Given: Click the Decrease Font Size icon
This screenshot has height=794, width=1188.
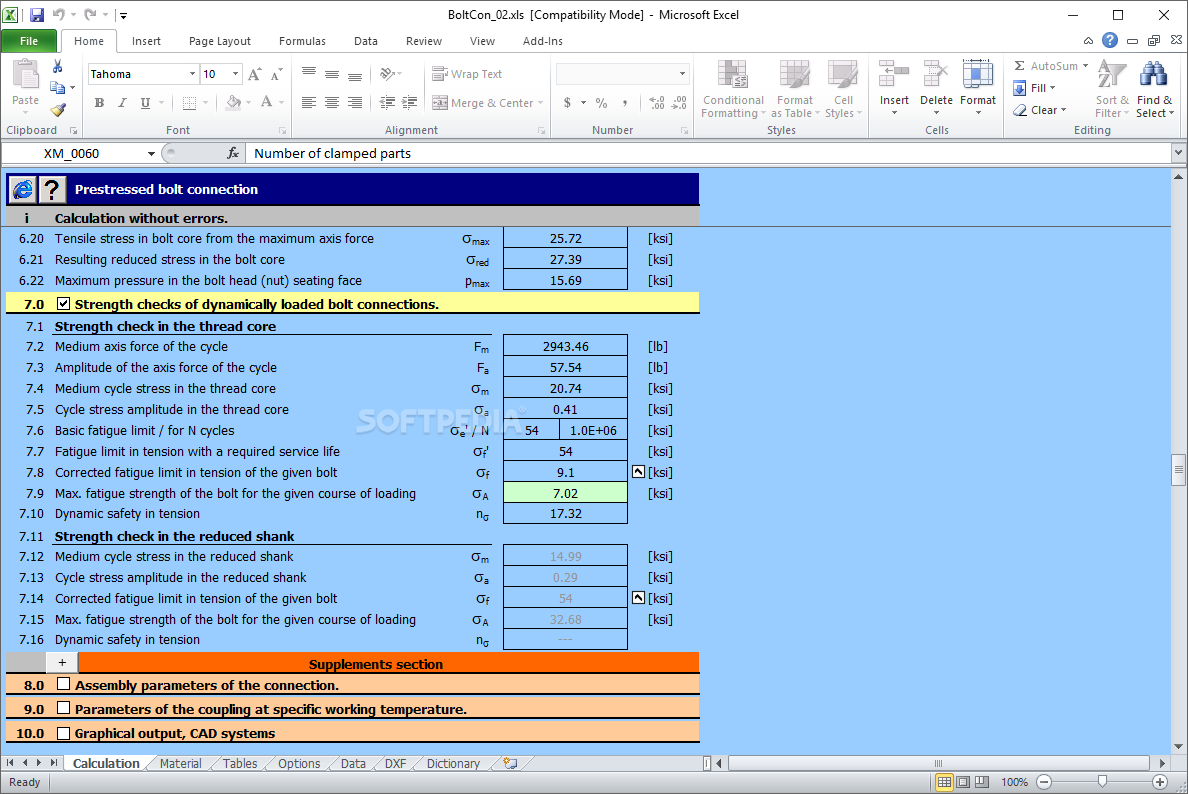Looking at the screenshot, I should click(276, 74).
